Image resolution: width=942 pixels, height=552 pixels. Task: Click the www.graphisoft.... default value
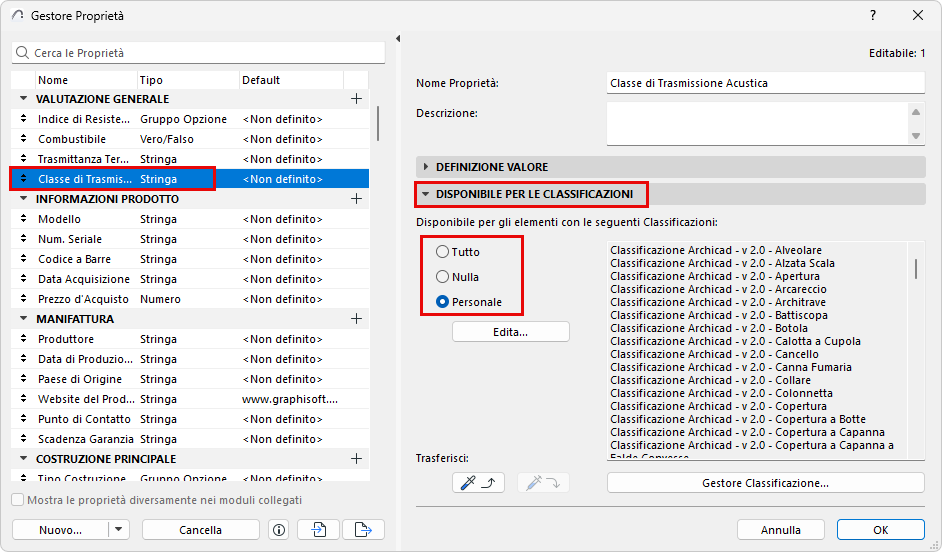point(290,399)
